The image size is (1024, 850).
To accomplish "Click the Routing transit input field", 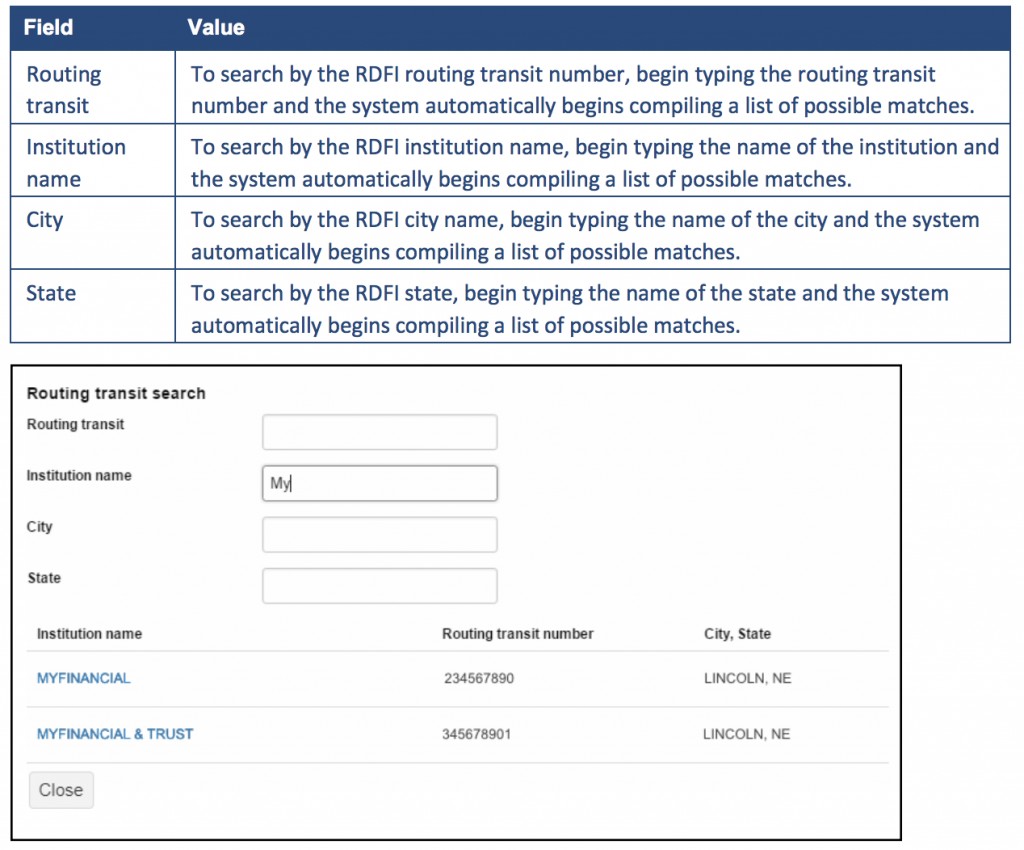I will pyautogui.click(x=379, y=432).
